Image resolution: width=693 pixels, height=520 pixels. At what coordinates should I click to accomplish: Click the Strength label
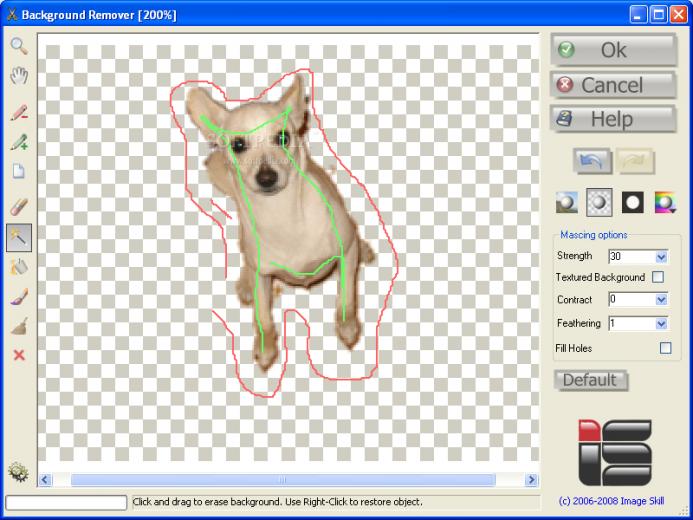tap(574, 256)
